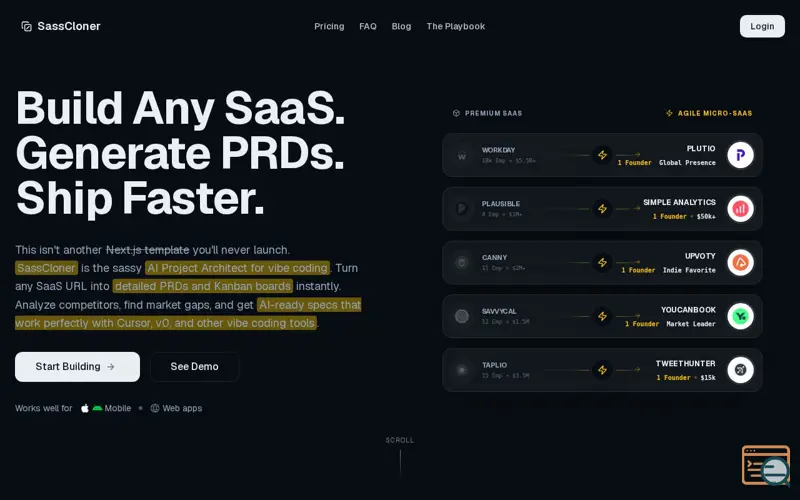Image resolution: width=800 pixels, height=500 pixels.
Task: Click the Taplio logo circle
Action: click(x=462, y=370)
